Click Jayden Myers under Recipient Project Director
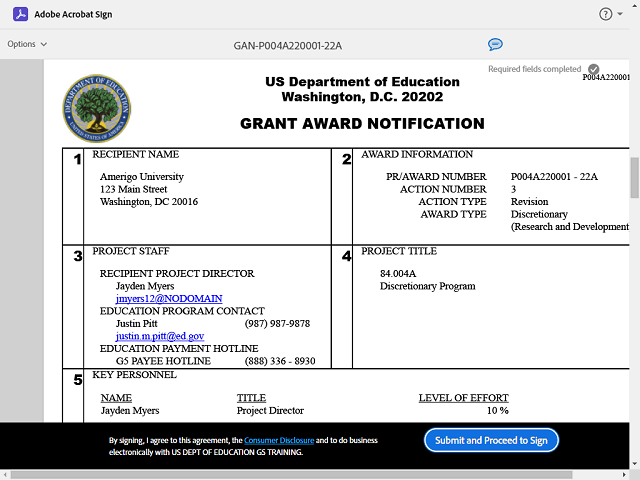Image resolution: width=640 pixels, height=480 pixels. pos(145,286)
